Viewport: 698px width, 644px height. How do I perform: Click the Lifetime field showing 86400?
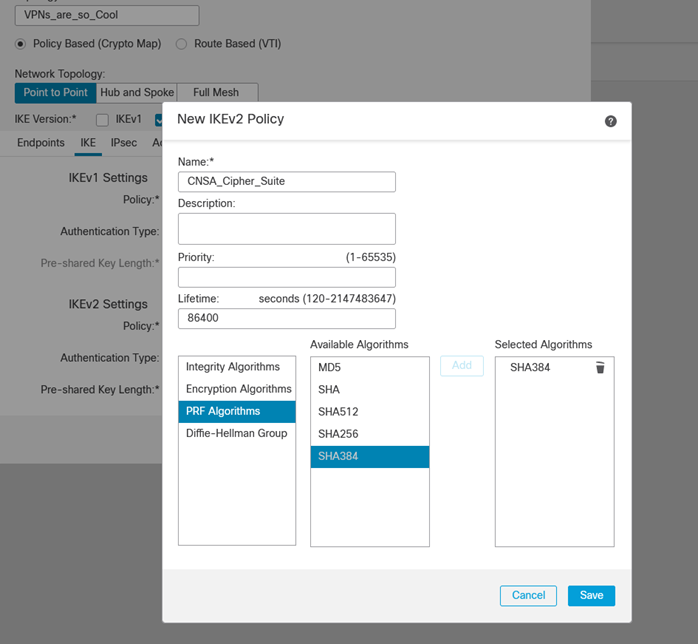[x=287, y=318]
